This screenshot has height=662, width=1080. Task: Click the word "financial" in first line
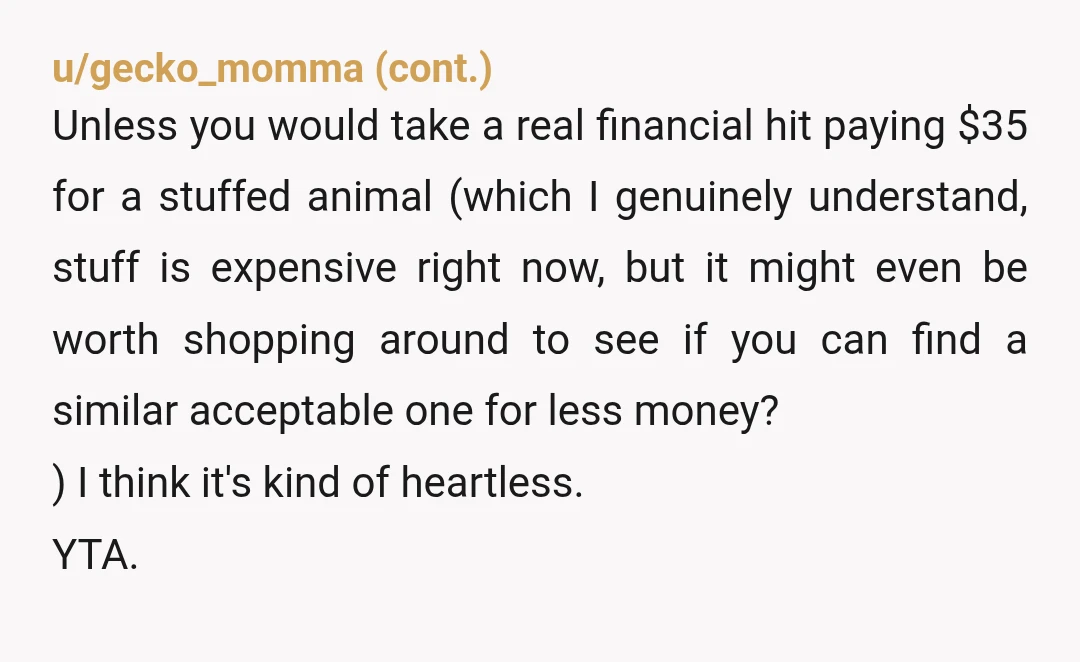674,126
